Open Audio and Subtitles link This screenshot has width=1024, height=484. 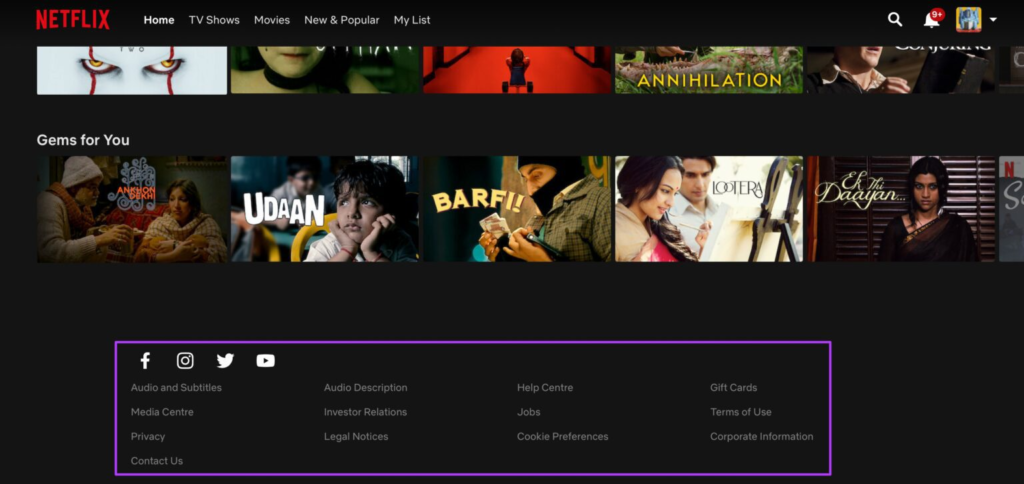coord(176,388)
